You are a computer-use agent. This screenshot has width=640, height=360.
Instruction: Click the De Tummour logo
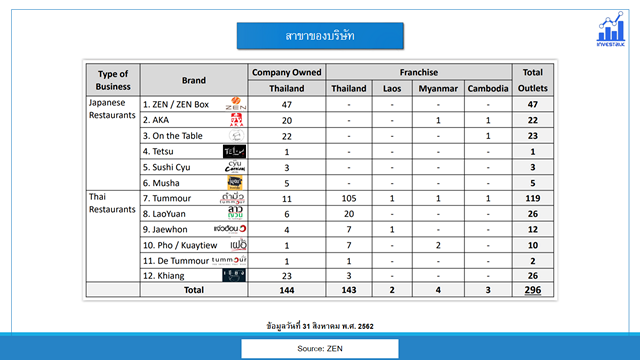pyautogui.click(x=229, y=260)
